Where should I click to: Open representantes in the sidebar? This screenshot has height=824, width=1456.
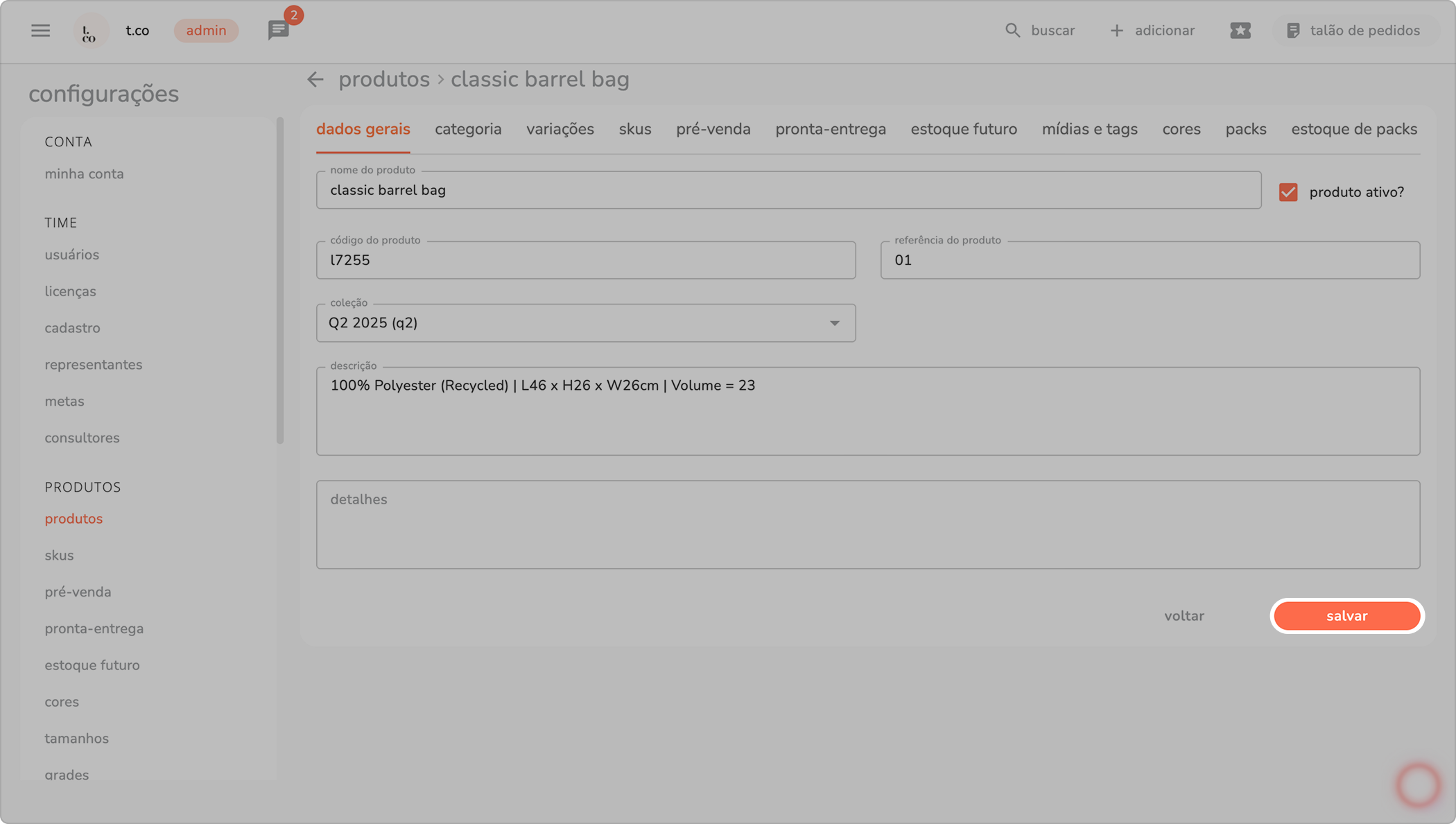coord(93,365)
